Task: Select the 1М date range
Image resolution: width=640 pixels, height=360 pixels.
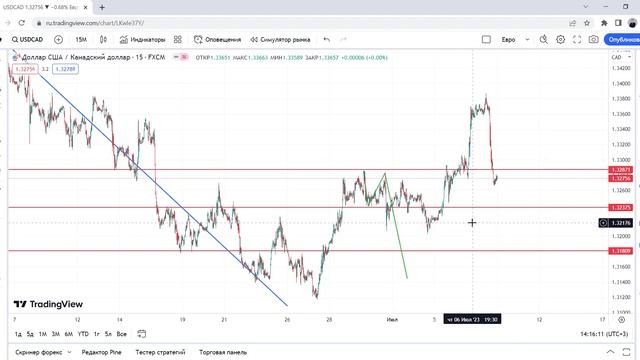Action: click(x=42, y=334)
